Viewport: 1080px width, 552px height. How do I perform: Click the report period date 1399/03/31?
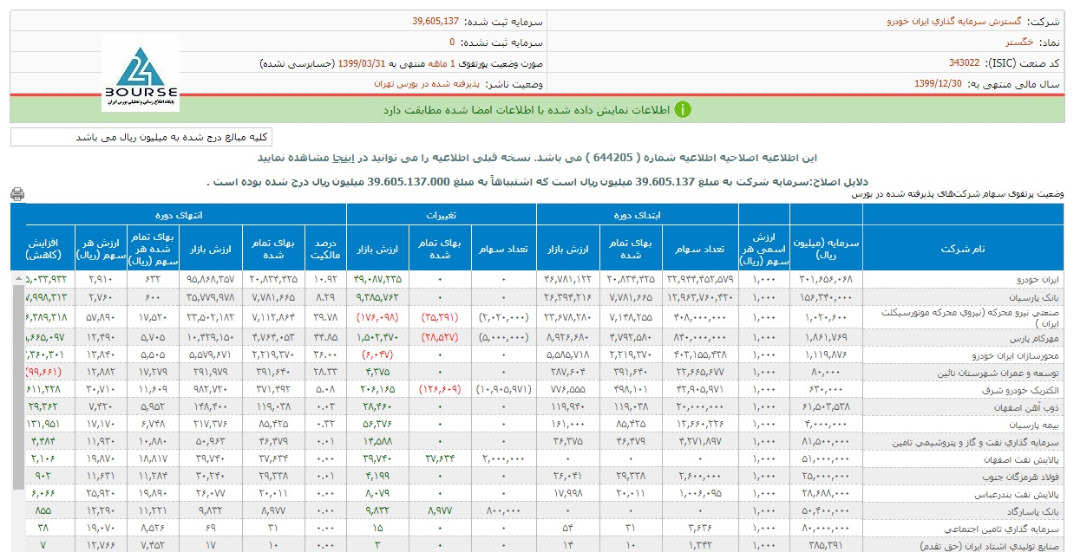[x=362, y=63]
